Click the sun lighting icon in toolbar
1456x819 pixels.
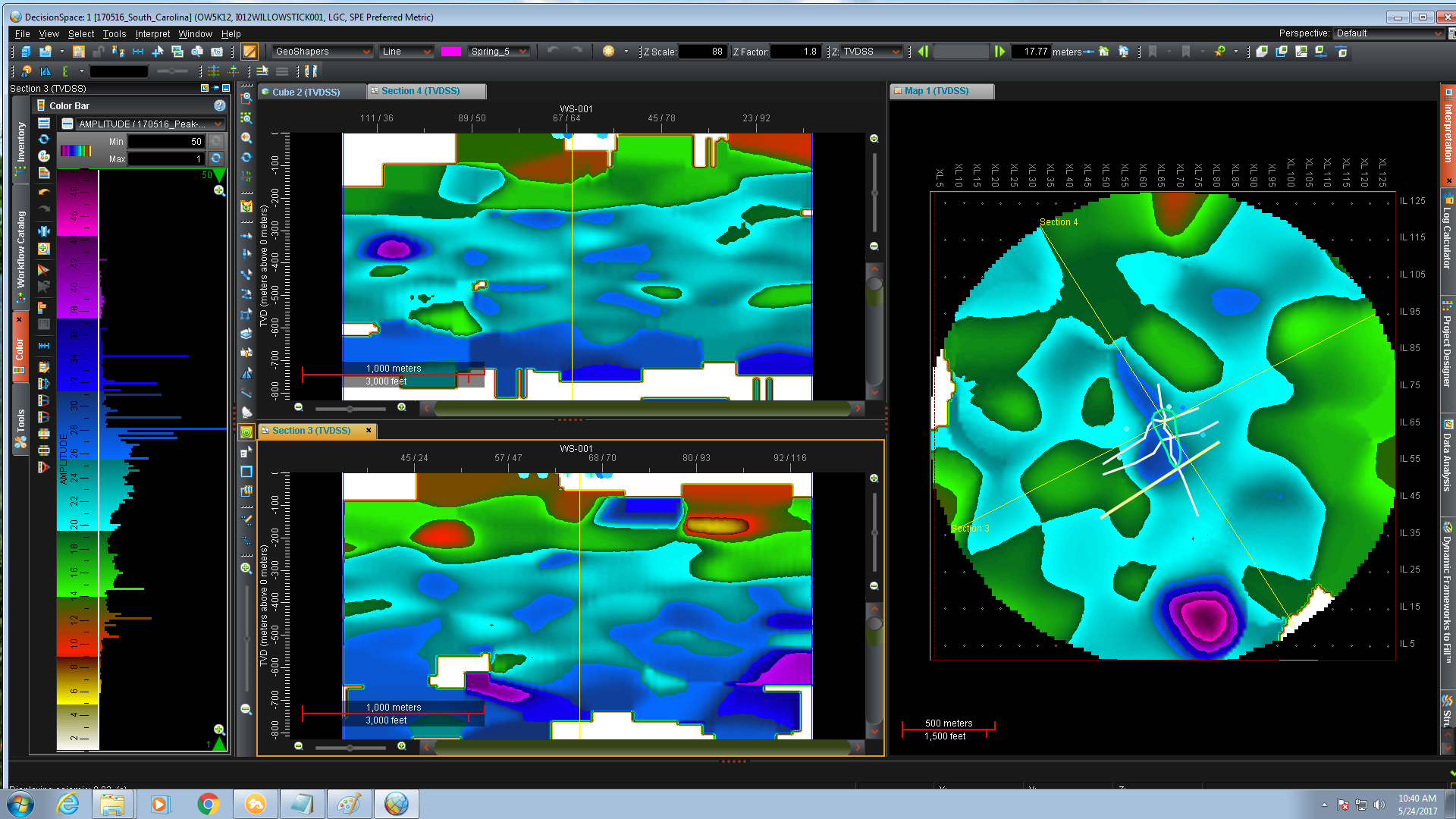[608, 52]
